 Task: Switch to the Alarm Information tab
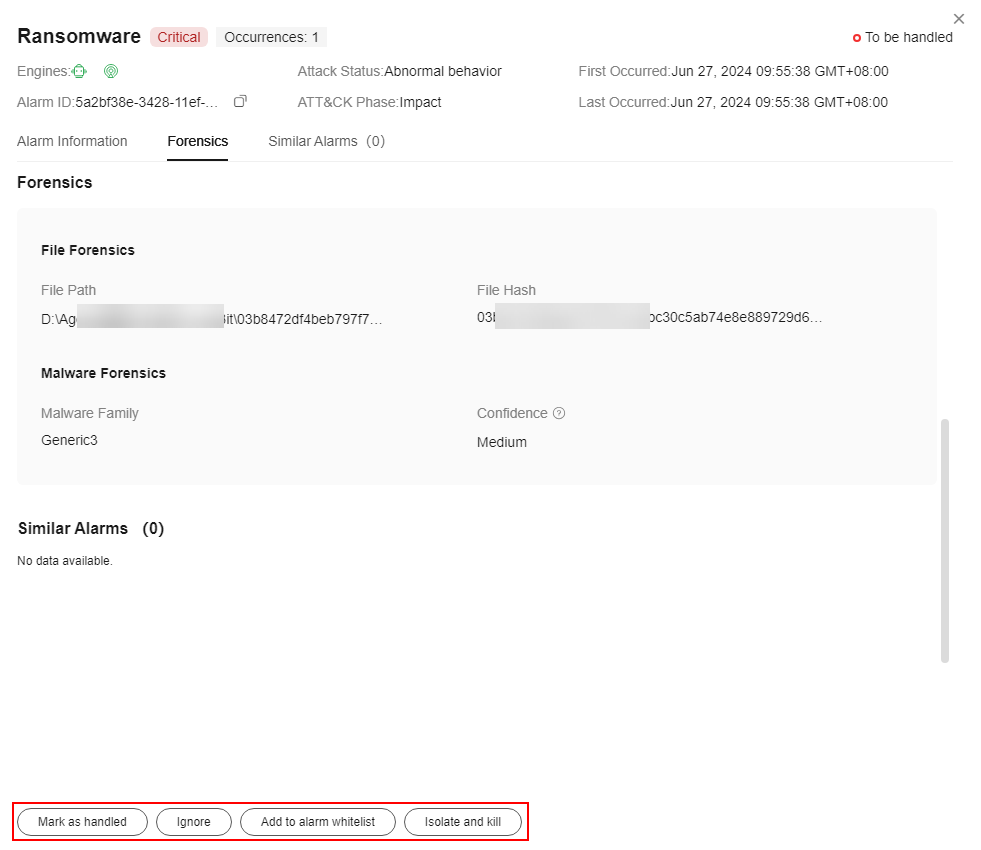pos(72,141)
